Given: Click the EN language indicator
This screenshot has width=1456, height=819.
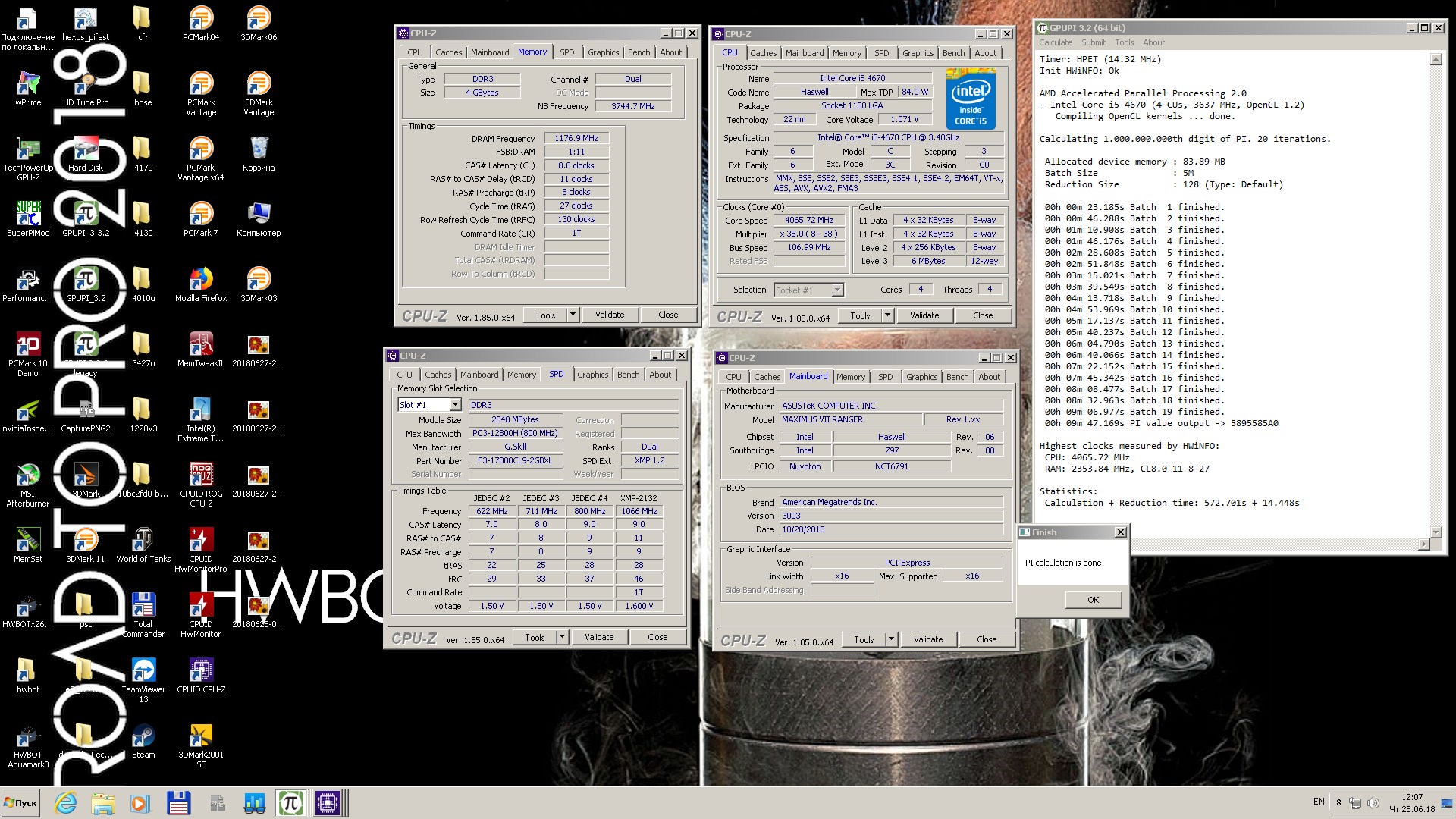Looking at the screenshot, I should click(x=1319, y=802).
